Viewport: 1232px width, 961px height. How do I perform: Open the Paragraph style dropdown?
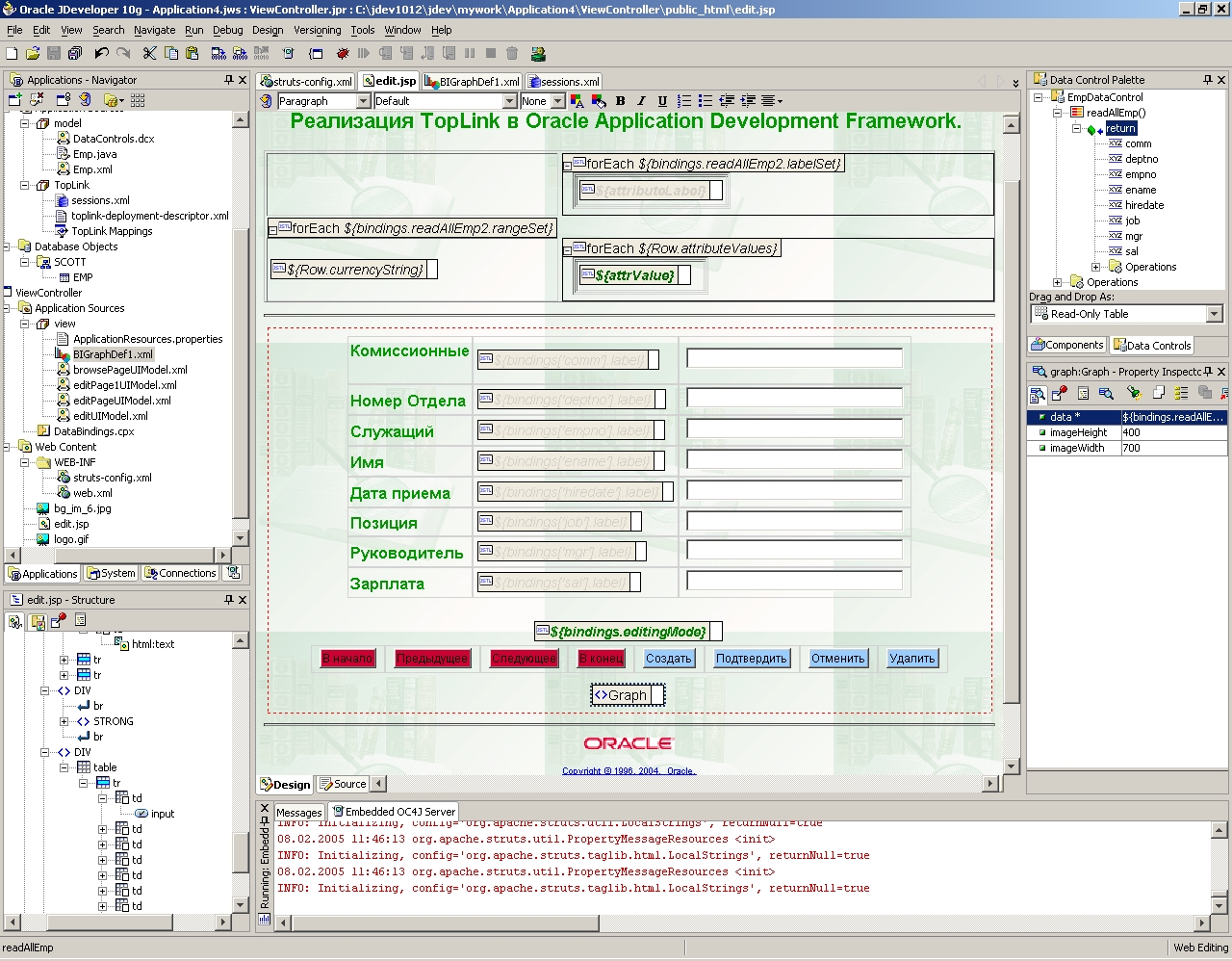pos(363,101)
